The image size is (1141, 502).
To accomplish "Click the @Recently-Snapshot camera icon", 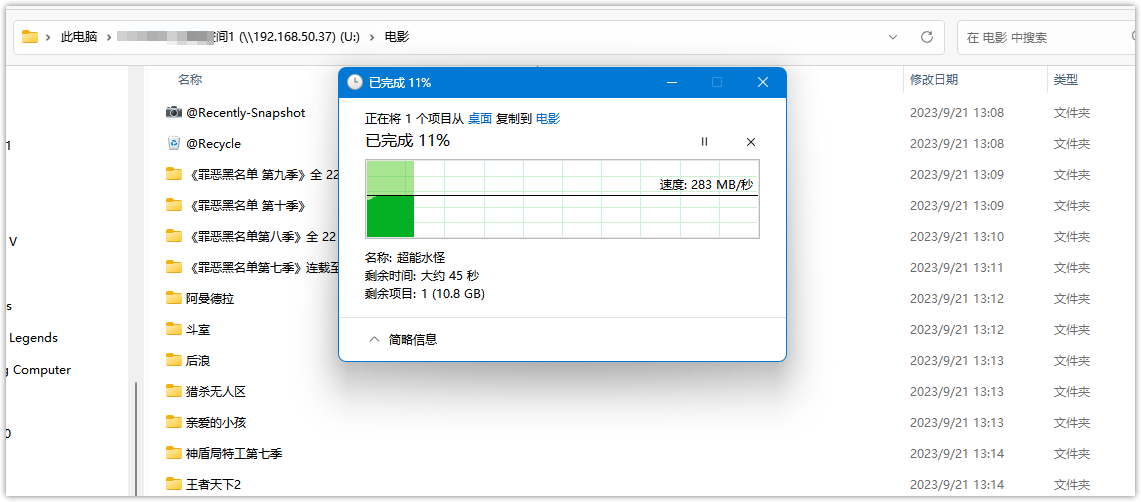I will point(174,112).
